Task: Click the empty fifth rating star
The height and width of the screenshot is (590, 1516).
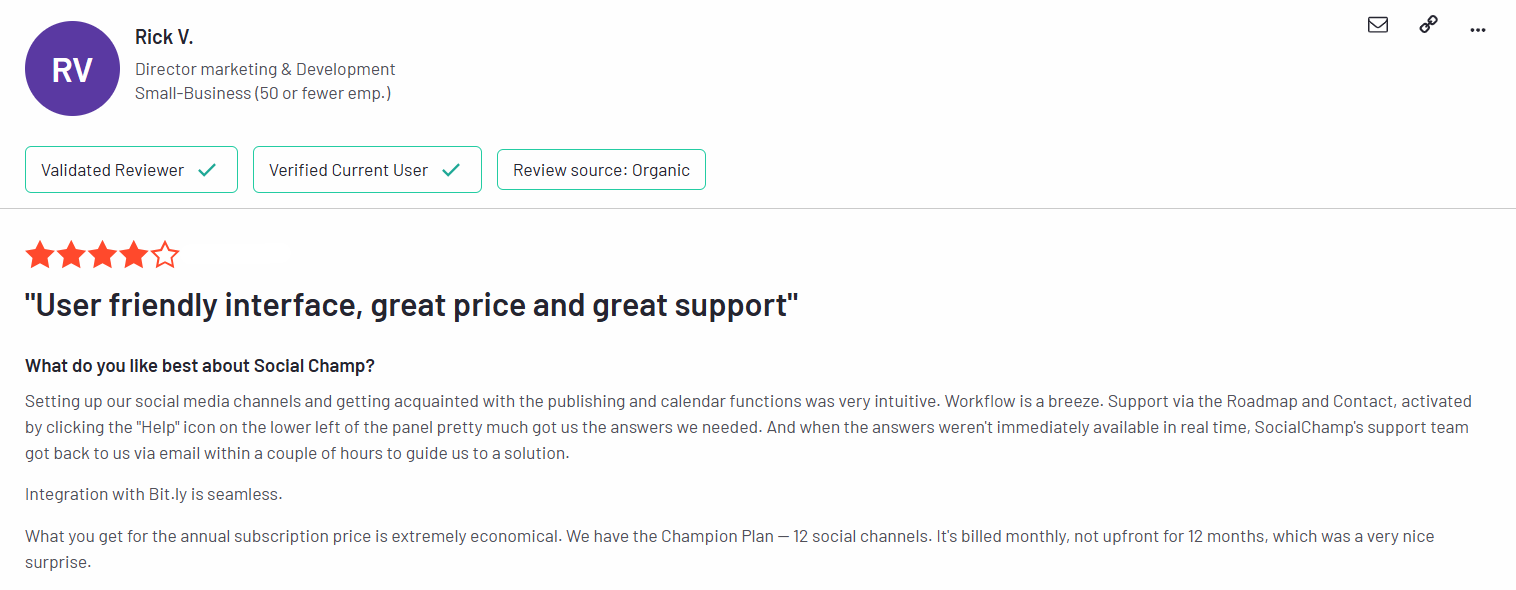Action: [x=164, y=255]
